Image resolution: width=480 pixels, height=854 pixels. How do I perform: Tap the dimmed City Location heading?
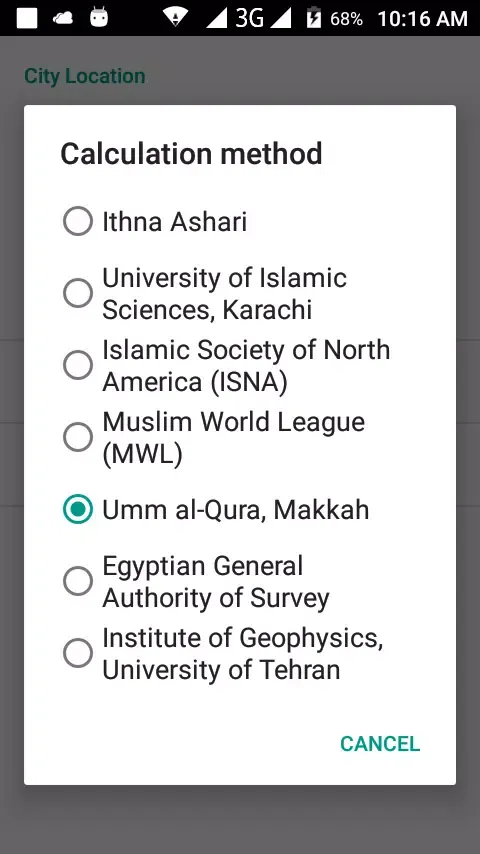pos(85,76)
